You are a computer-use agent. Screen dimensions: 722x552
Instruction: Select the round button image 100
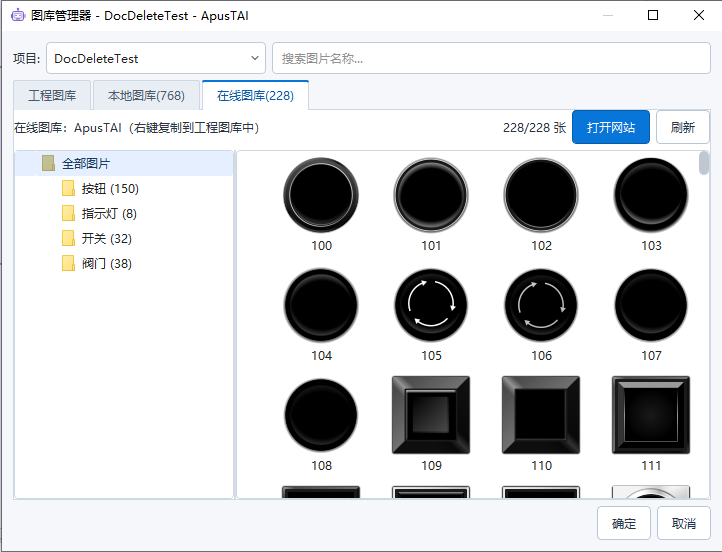321,195
